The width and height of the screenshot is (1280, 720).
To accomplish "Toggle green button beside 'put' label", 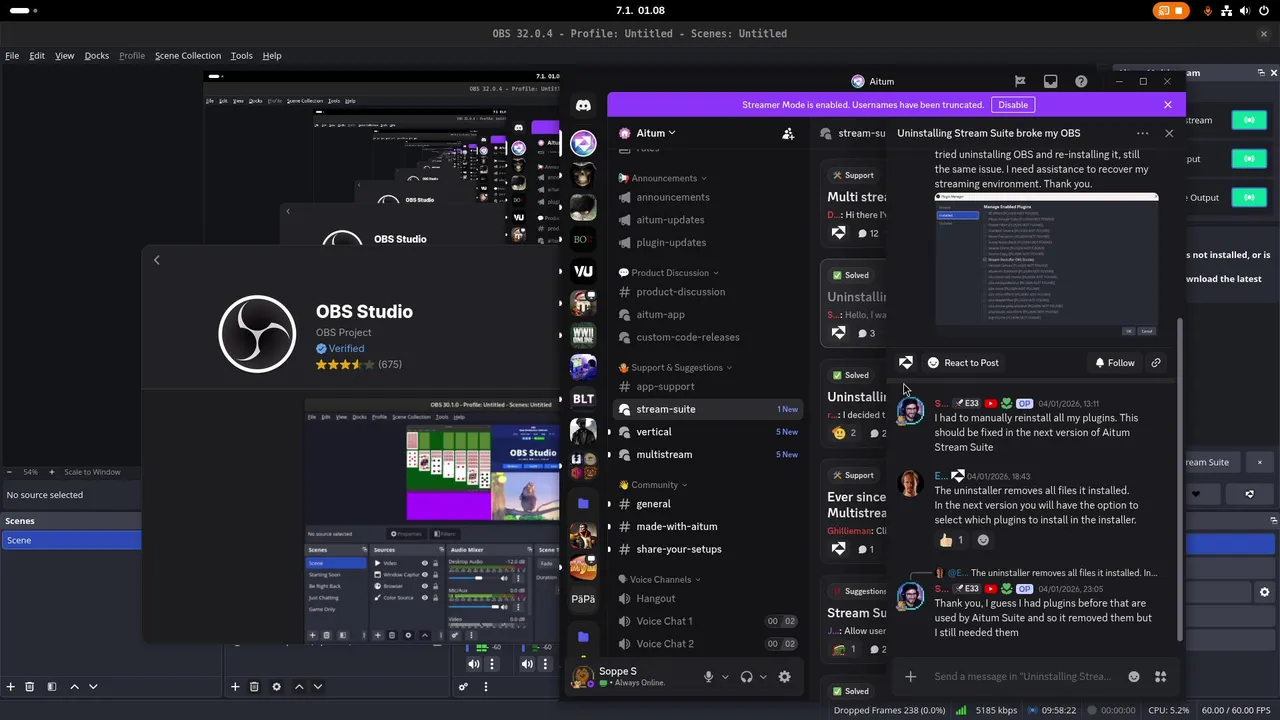I will coord(1249,159).
